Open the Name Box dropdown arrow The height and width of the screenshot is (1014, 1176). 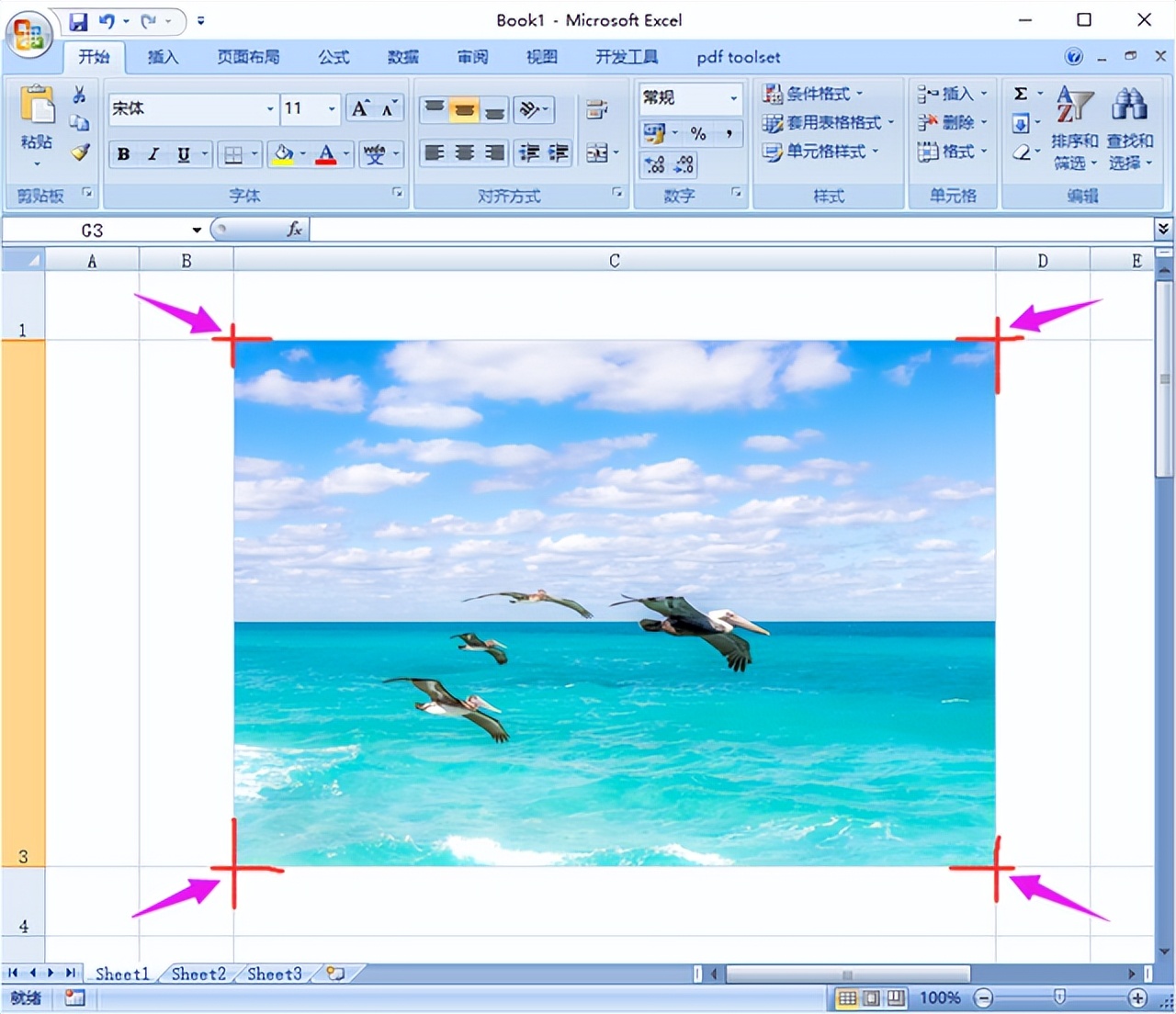coord(197,231)
